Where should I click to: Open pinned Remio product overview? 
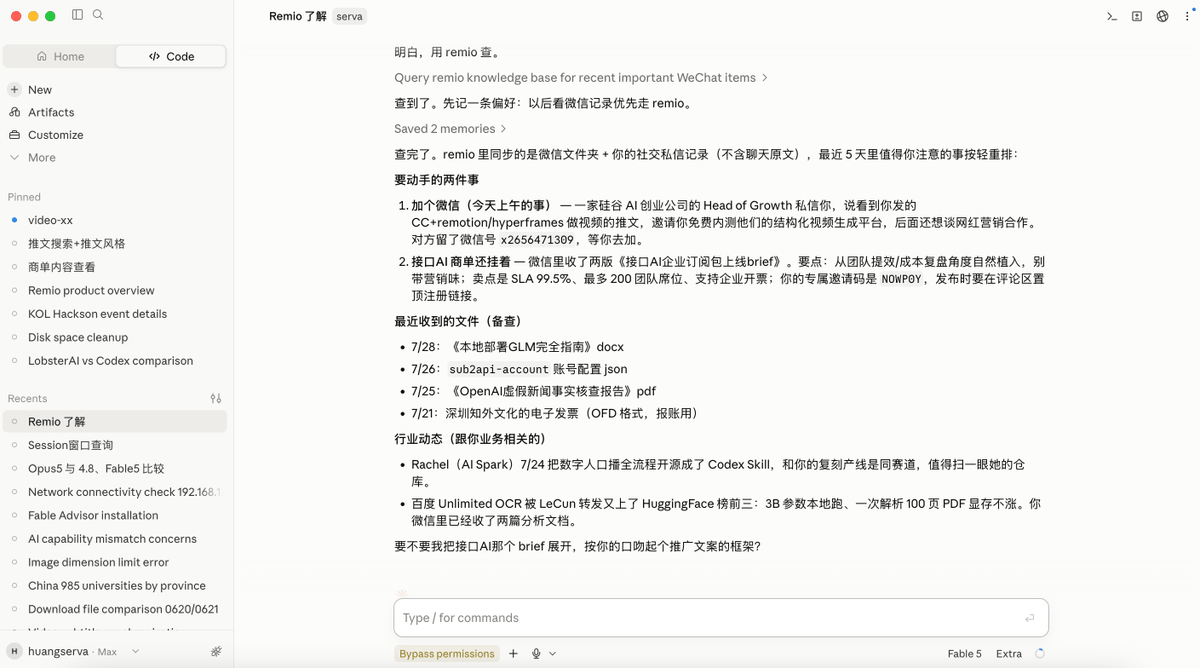click(x=116, y=290)
